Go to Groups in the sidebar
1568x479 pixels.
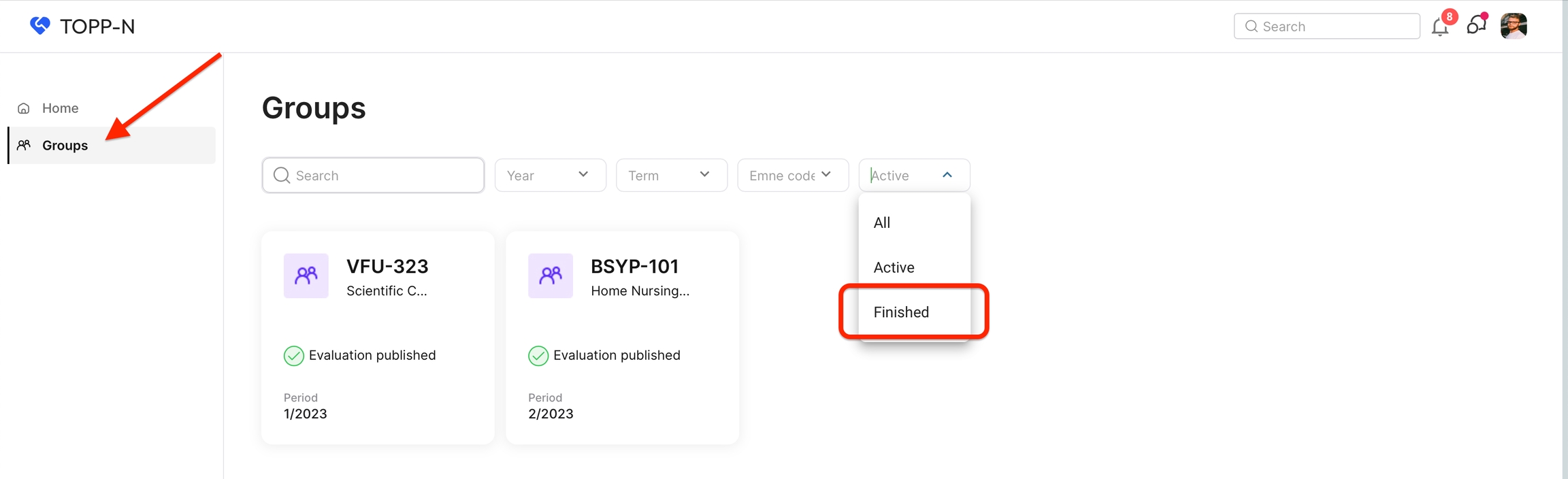click(65, 145)
